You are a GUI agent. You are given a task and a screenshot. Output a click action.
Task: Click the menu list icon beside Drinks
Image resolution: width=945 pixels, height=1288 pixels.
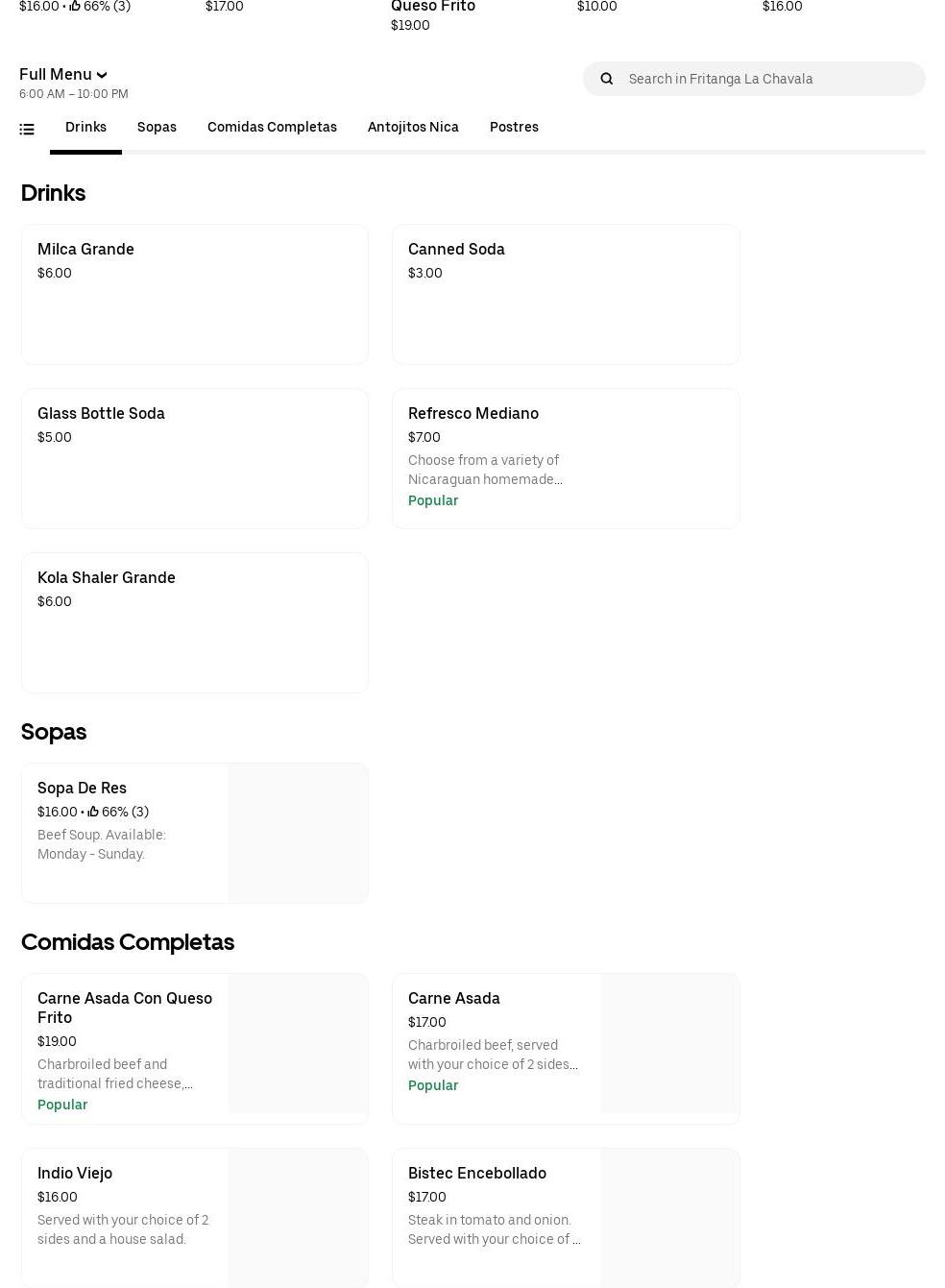(x=27, y=129)
